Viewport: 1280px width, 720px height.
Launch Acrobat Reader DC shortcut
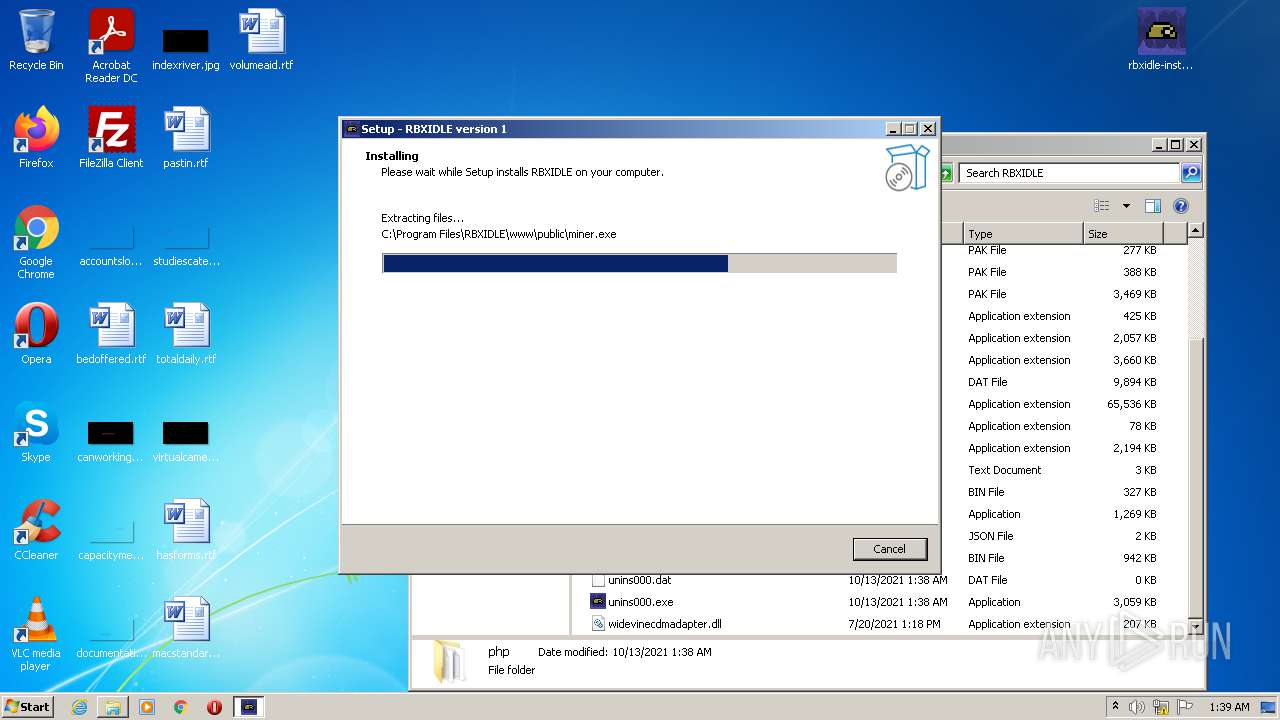[111, 47]
